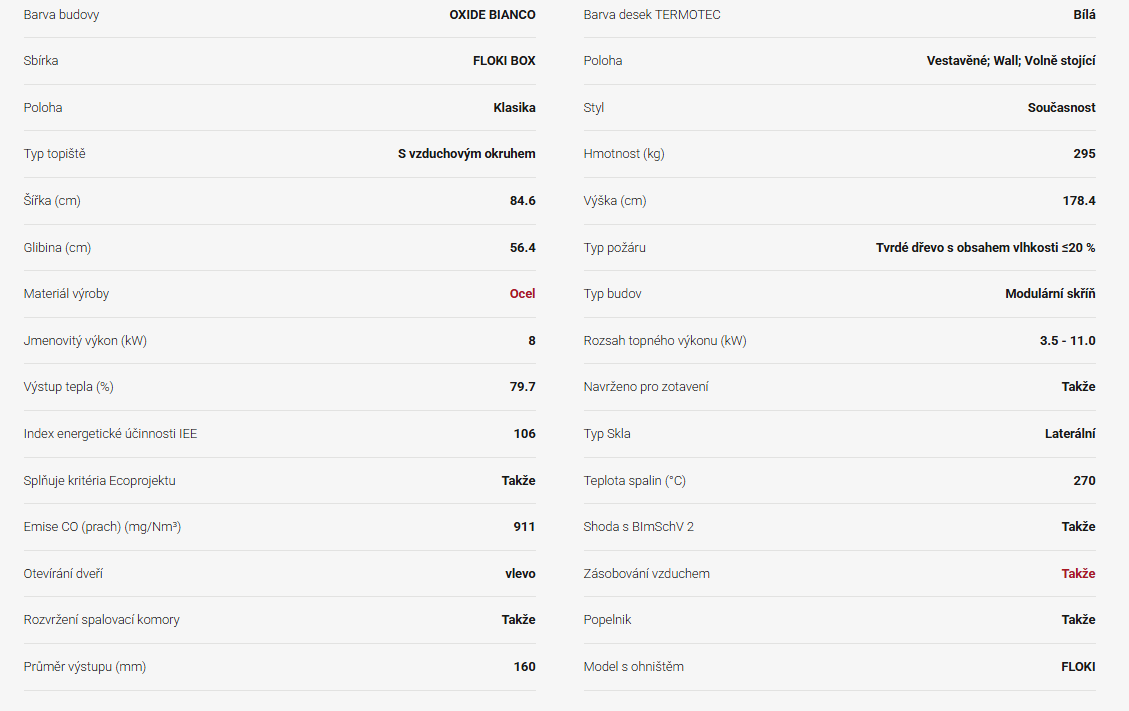The width and height of the screenshot is (1129, 711).
Task: Click the 'Šířka (cm)' label
Action: click(x=52, y=201)
